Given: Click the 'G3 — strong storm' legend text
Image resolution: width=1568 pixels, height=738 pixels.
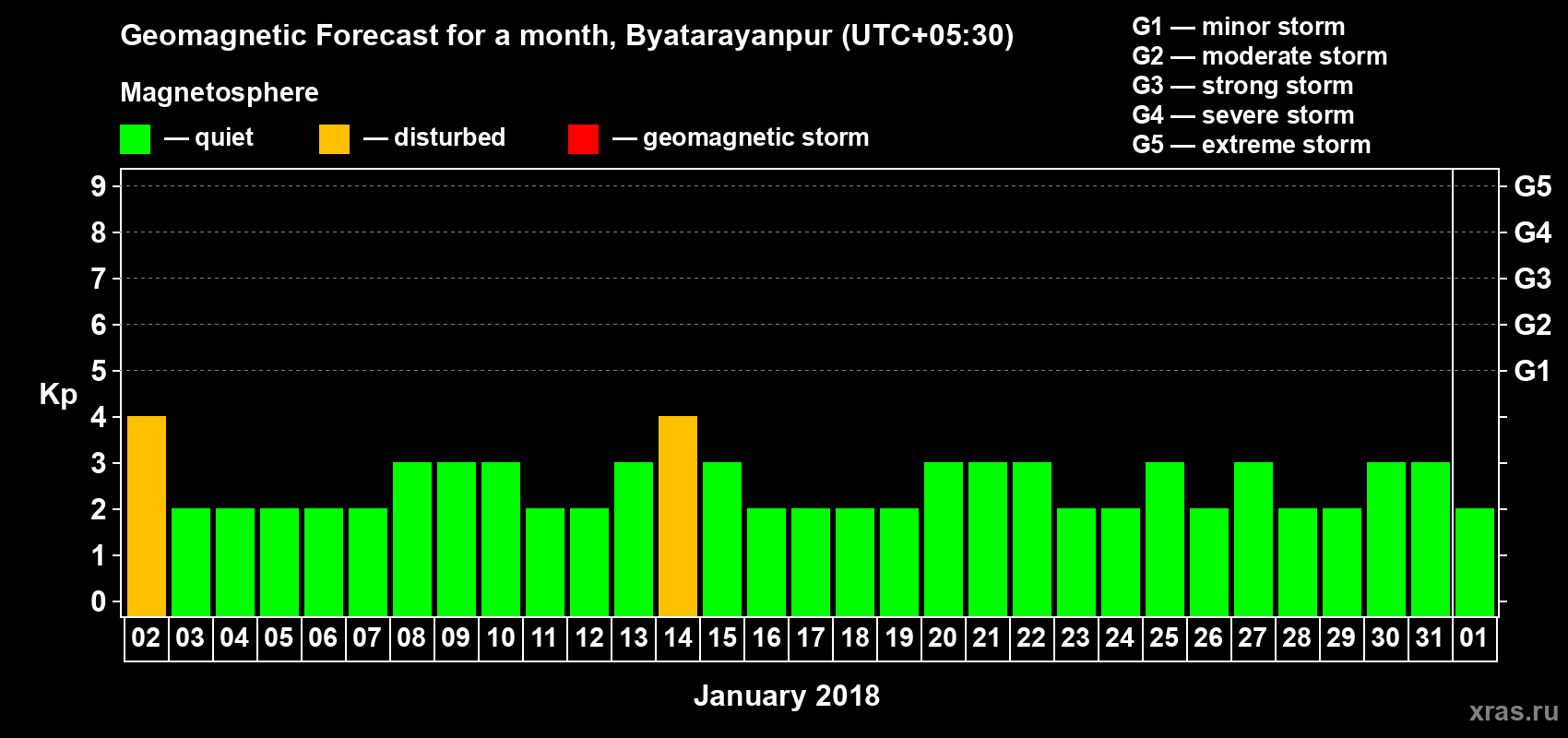Looking at the screenshot, I should [1242, 86].
